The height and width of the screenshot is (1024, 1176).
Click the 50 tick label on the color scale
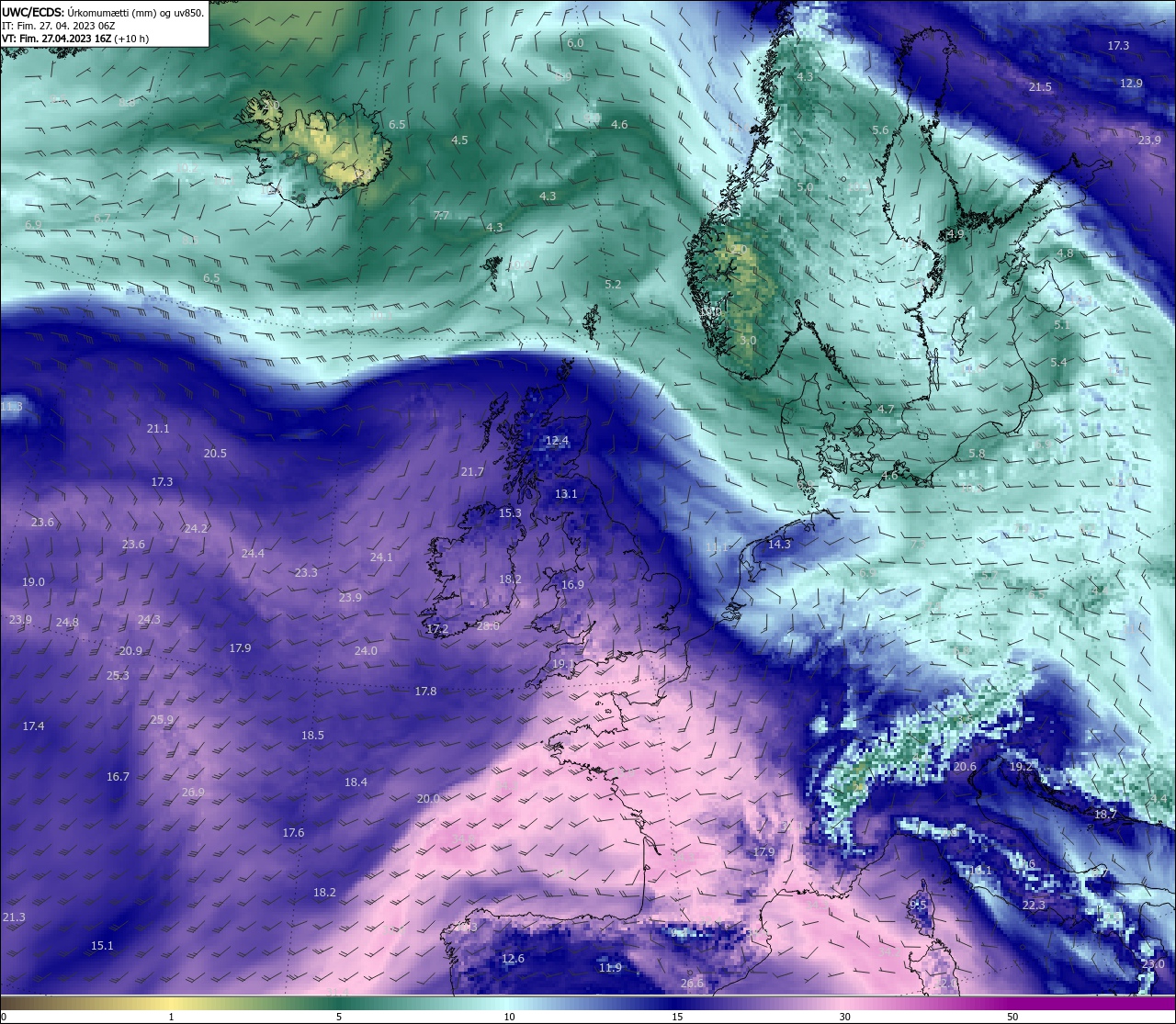(1012, 1017)
